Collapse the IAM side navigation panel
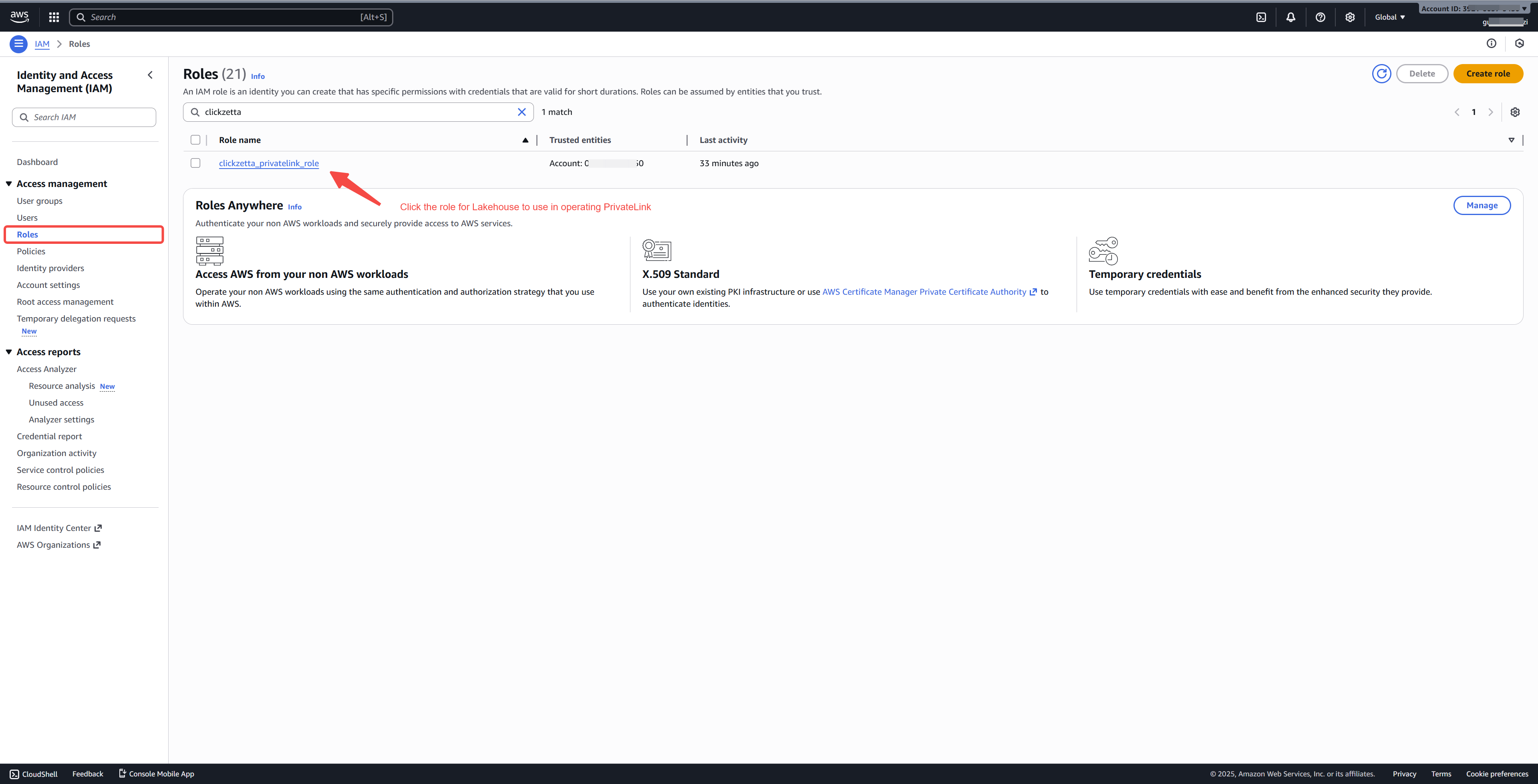Screen dimensions: 1538x784 (x=150, y=75)
